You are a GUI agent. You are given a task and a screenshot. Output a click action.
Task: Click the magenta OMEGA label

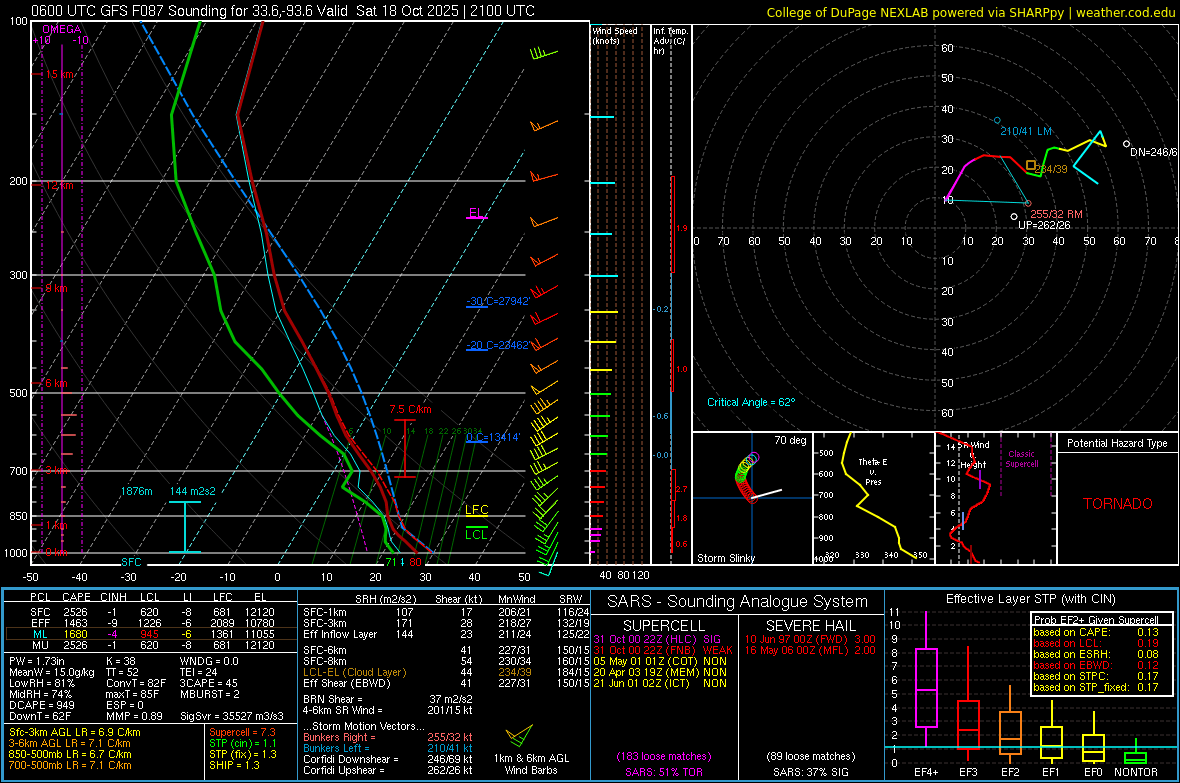pos(62,29)
